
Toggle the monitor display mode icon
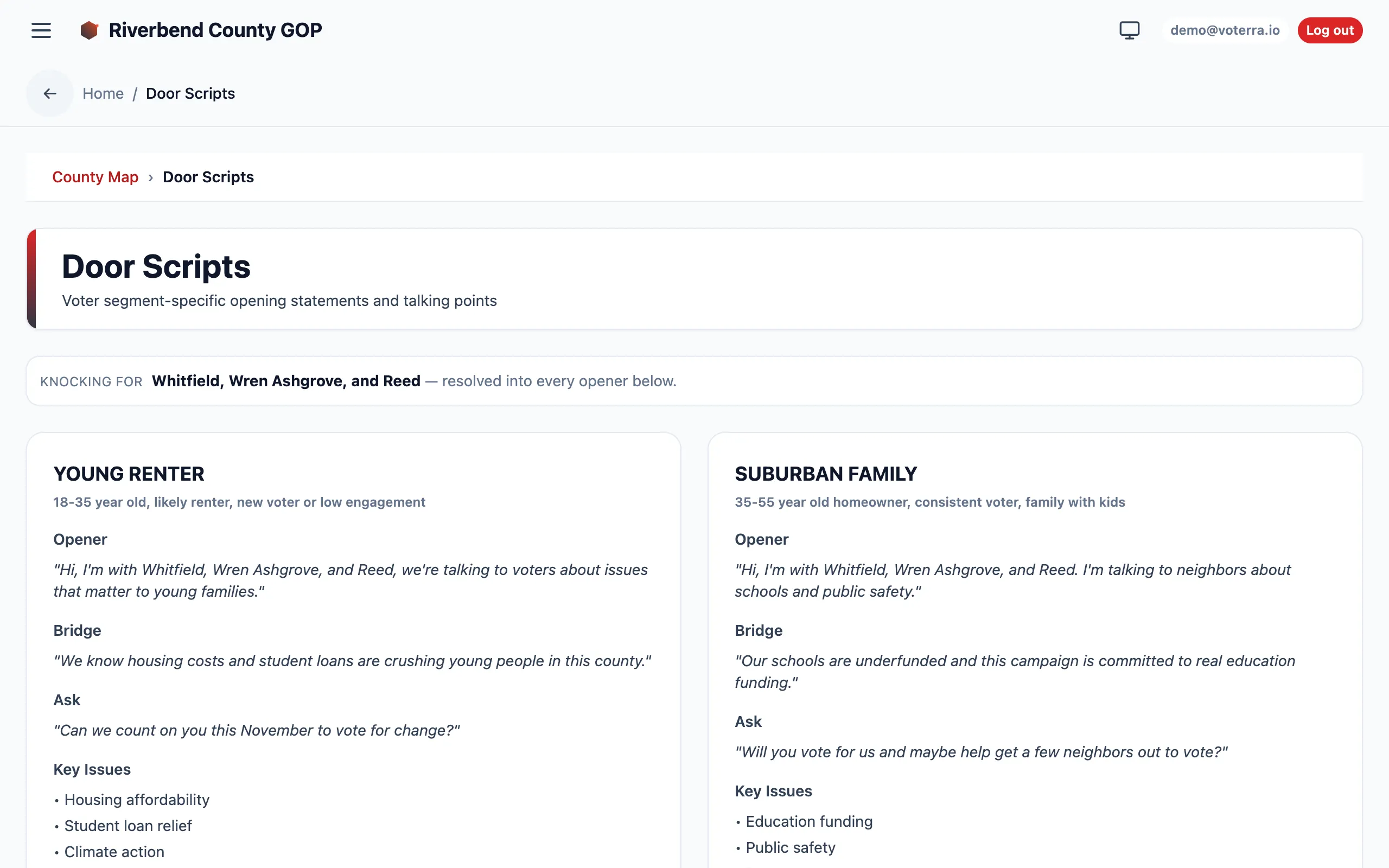pos(1129,30)
